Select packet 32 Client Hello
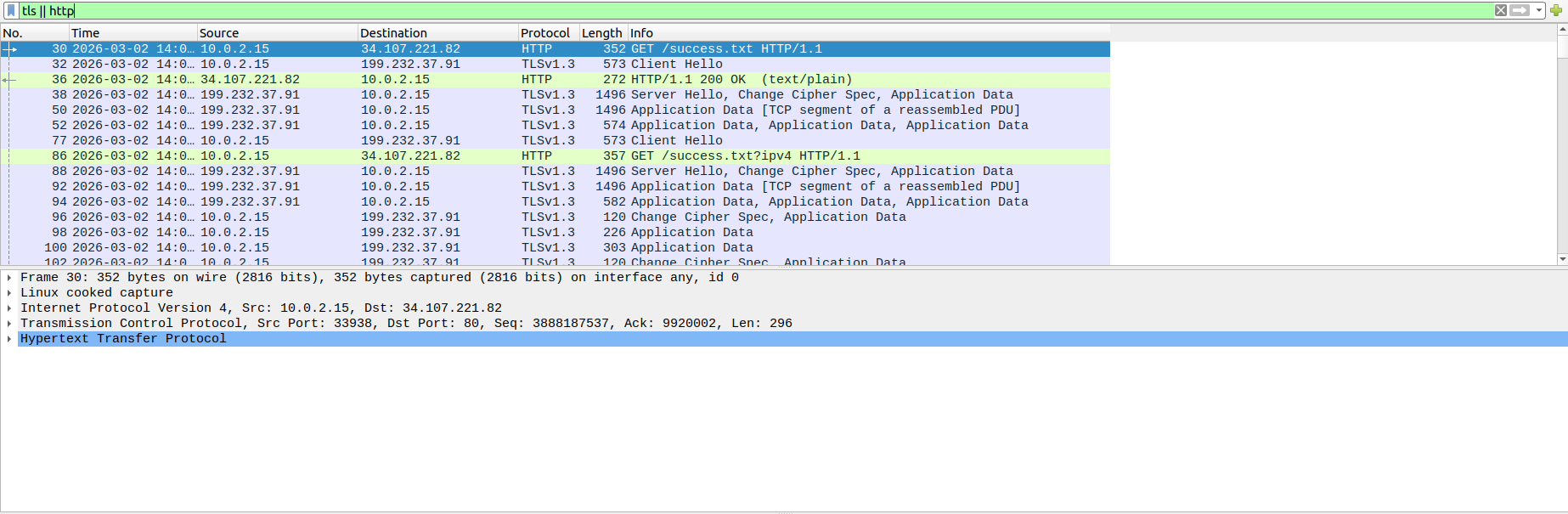Image resolution: width=1568 pixels, height=514 pixels. coord(556,65)
